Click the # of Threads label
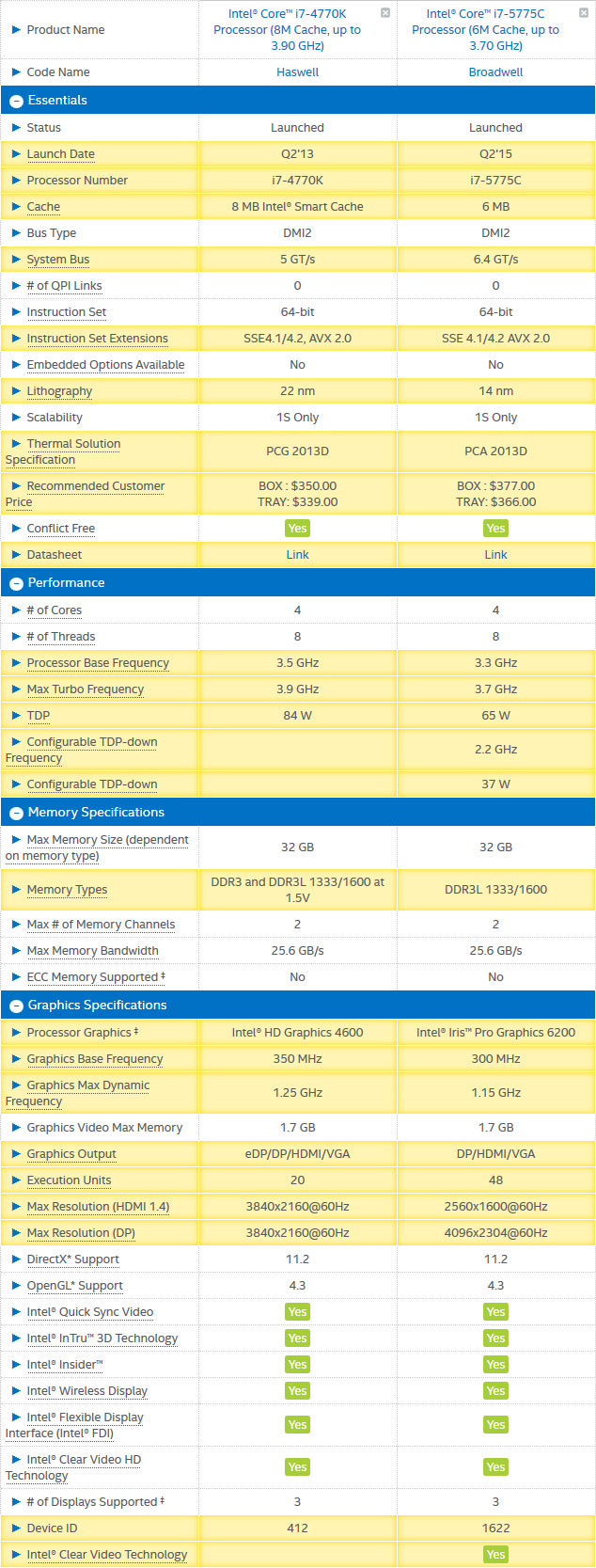This screenshot has width=596, height=1568. click(60, 637)
